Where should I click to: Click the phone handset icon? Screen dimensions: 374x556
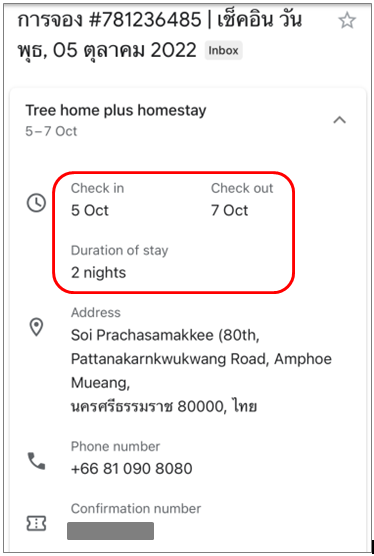37,461
